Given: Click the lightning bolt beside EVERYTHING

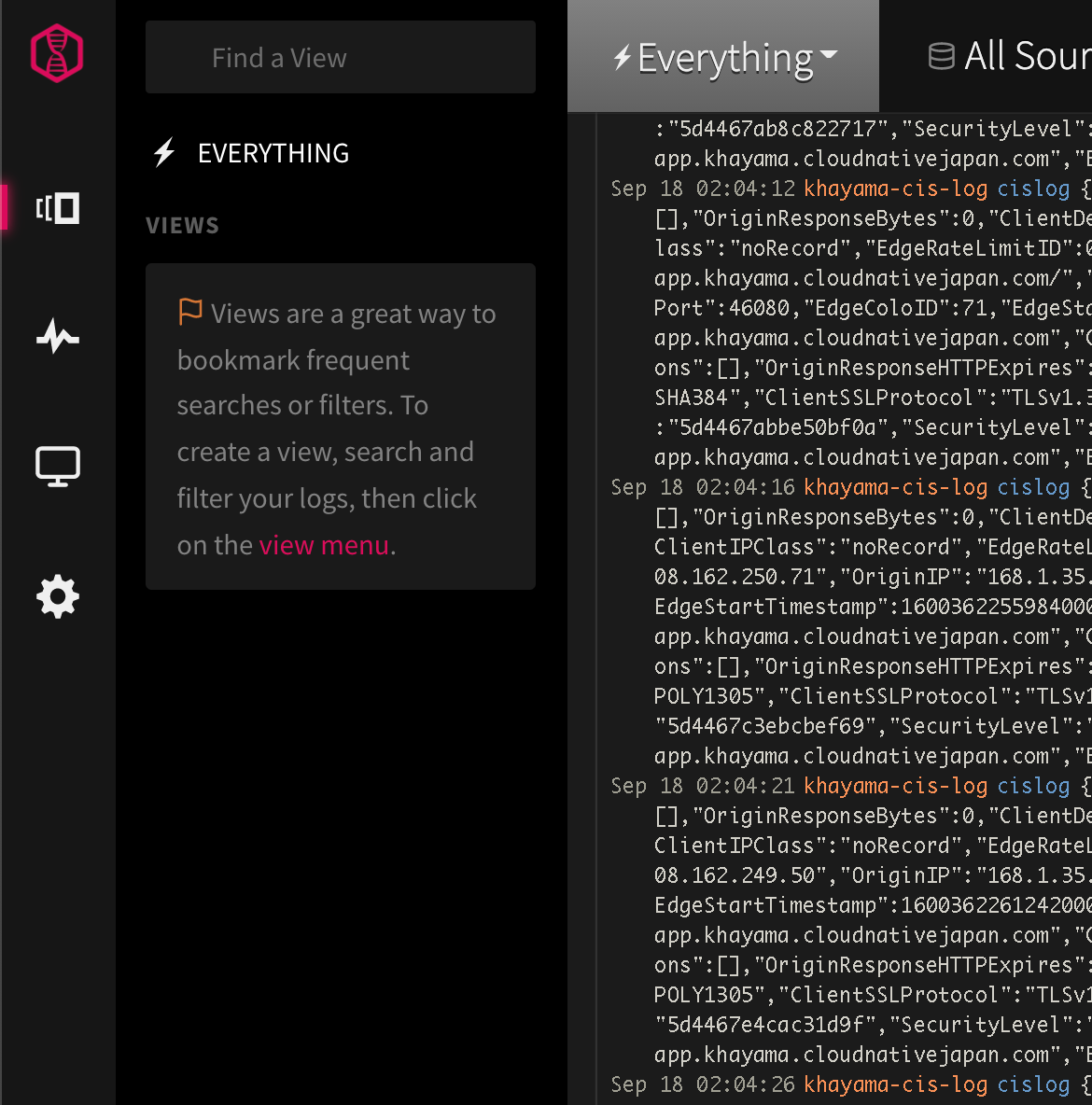Looking at the screenshot, I should coord(164,153).
